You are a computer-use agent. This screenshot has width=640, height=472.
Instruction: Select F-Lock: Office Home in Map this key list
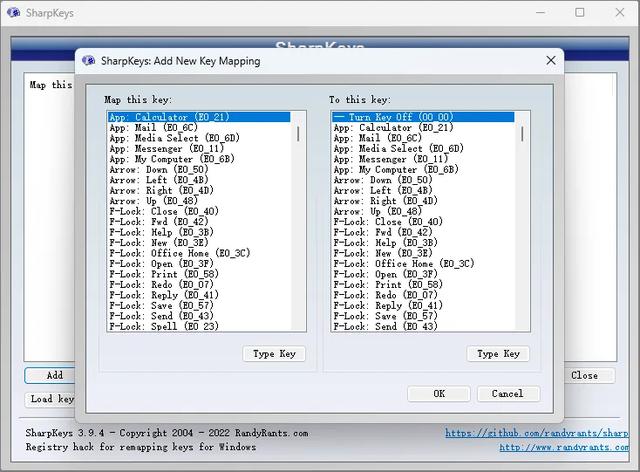[x=199, y=253]
